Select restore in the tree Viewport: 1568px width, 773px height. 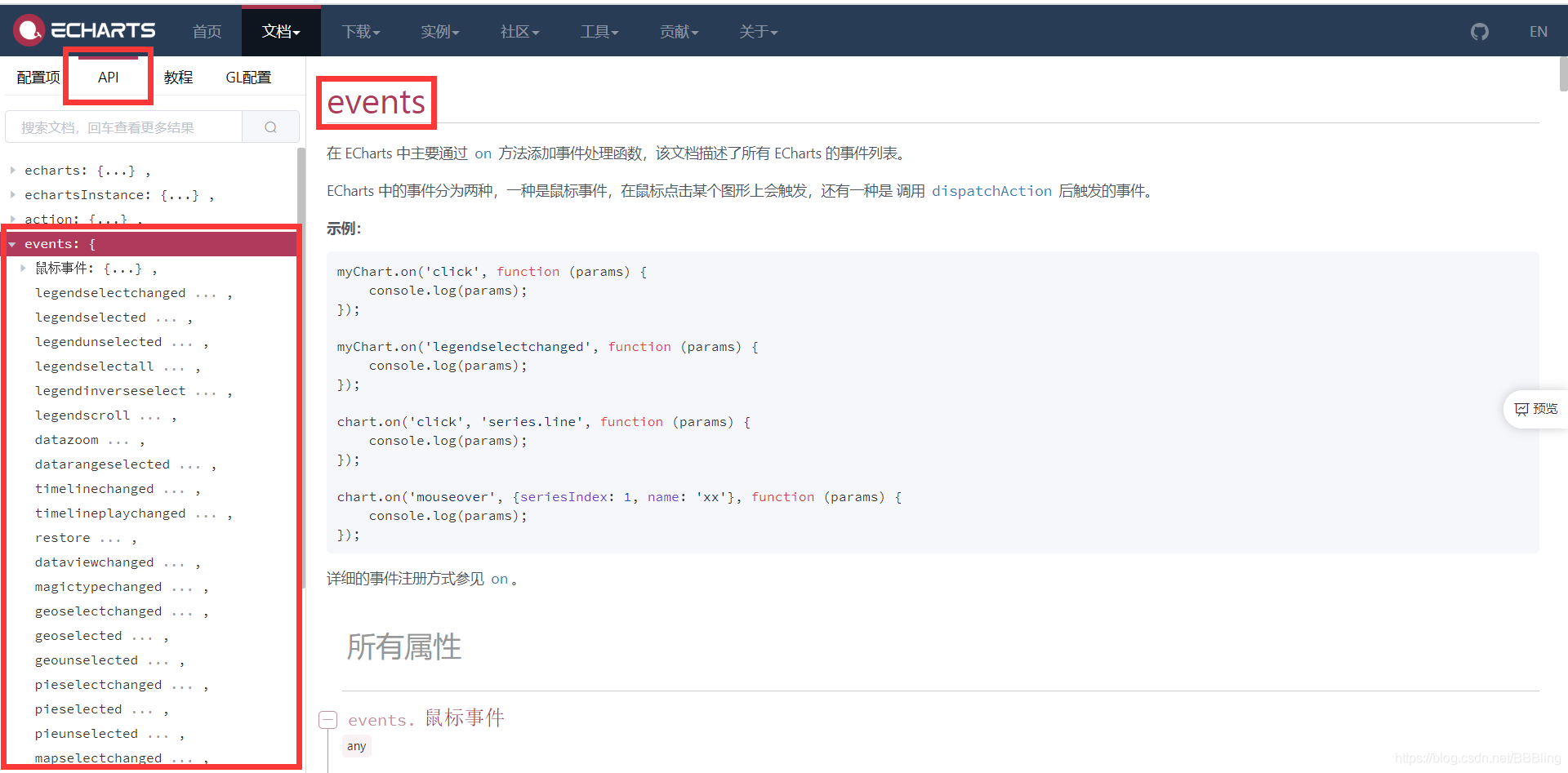63,538
